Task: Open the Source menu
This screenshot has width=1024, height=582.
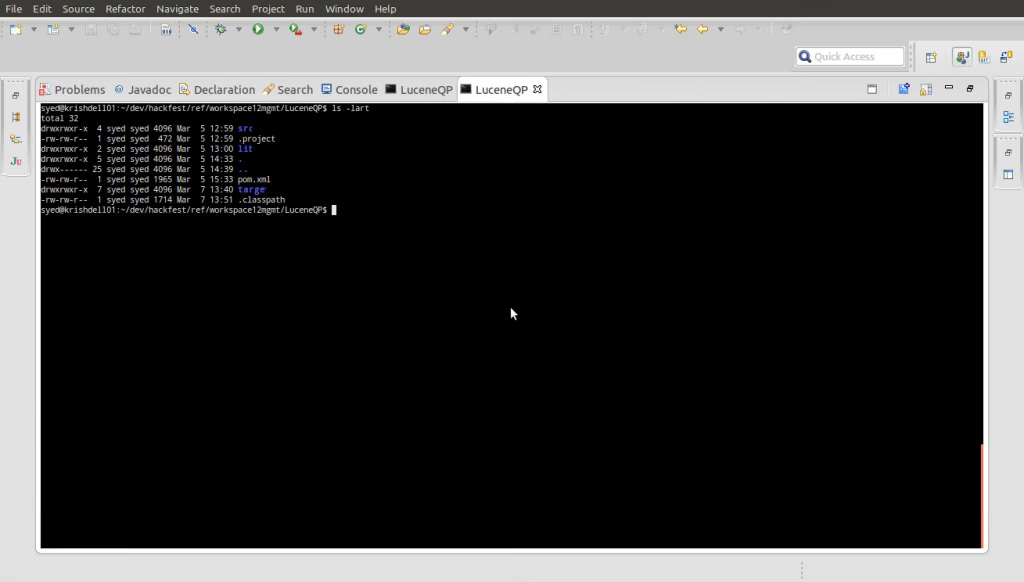Action: pos(78,9)
